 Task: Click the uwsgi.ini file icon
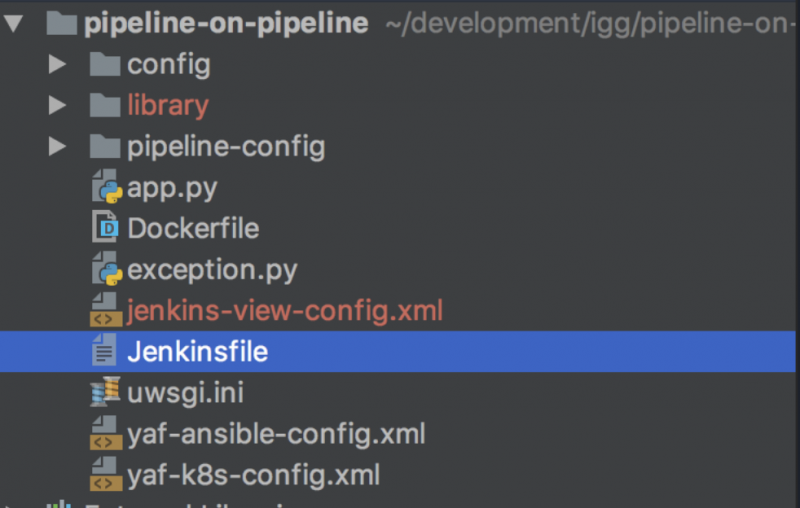click(x=105, y=393)
